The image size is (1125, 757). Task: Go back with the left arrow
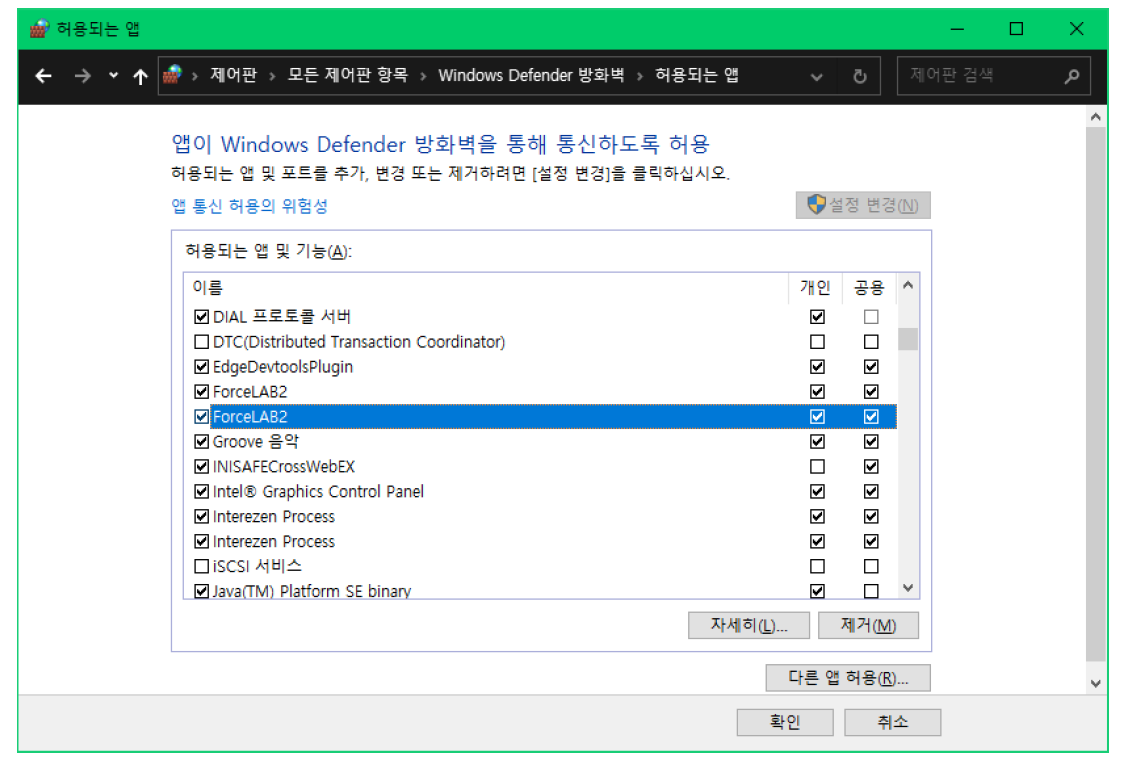44,75
